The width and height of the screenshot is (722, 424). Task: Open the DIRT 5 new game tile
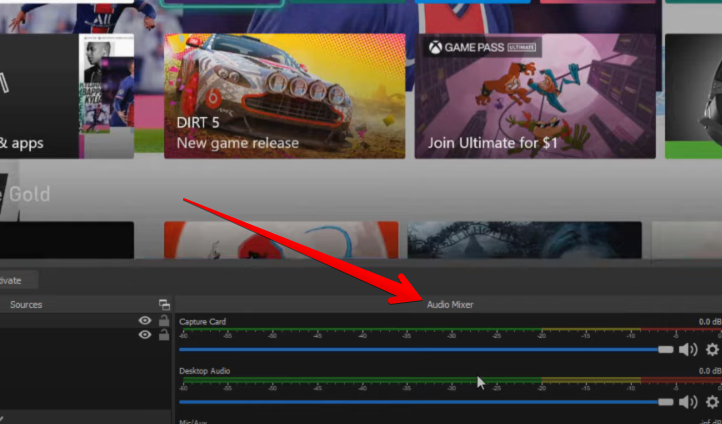tap(285, 96)
